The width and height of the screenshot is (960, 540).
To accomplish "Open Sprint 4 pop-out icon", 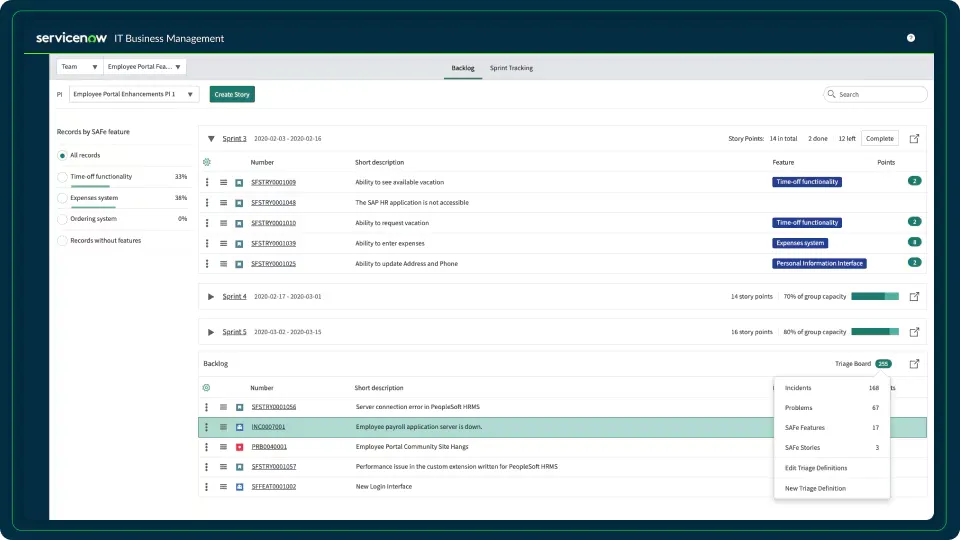I will point(914,297).
